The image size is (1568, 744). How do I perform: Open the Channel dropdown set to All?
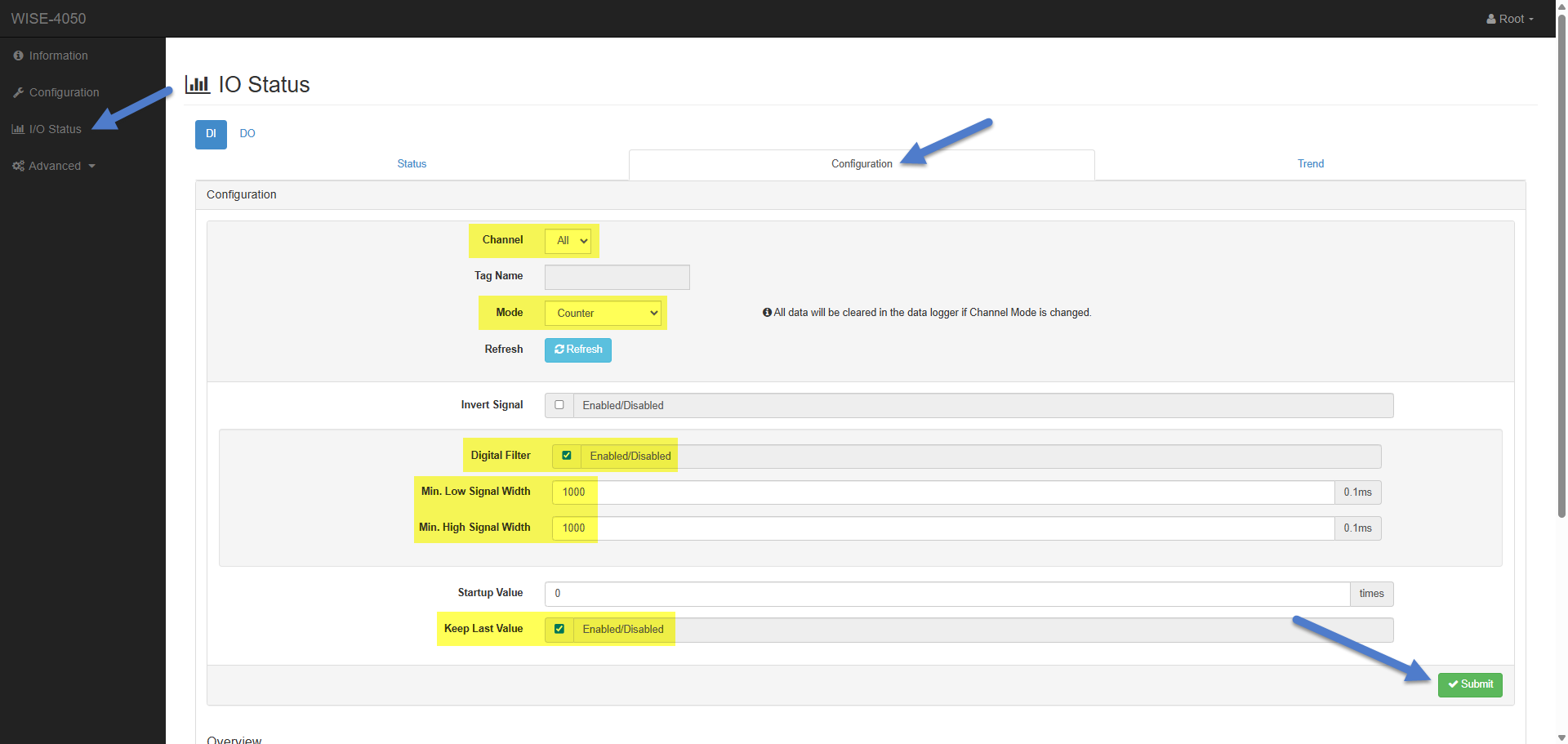[568, 241]
